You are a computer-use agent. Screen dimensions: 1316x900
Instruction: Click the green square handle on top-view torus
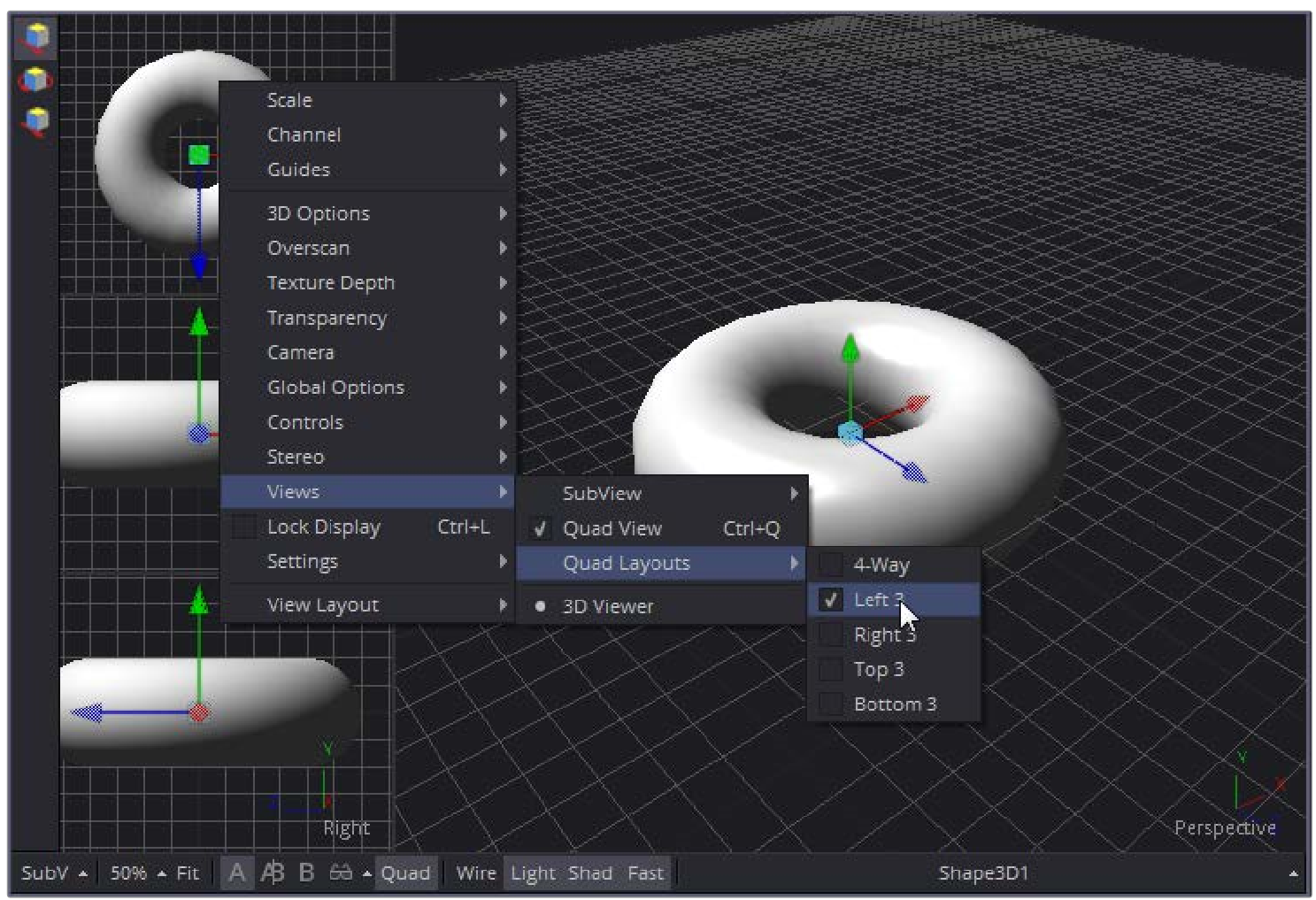[199, 155]
